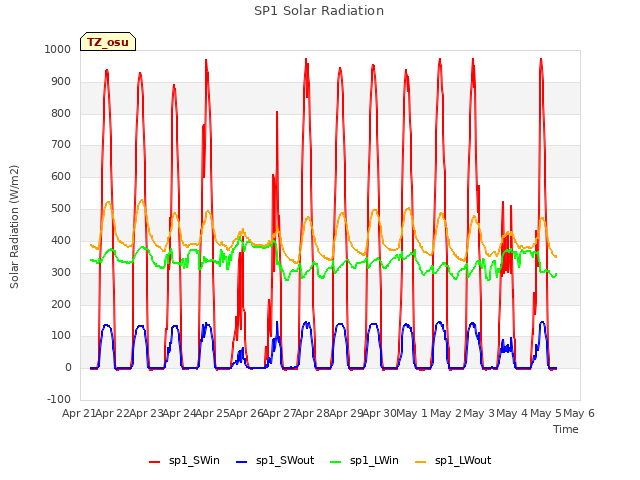Click the -100 y-axis tick label

(x=59, y=399)
